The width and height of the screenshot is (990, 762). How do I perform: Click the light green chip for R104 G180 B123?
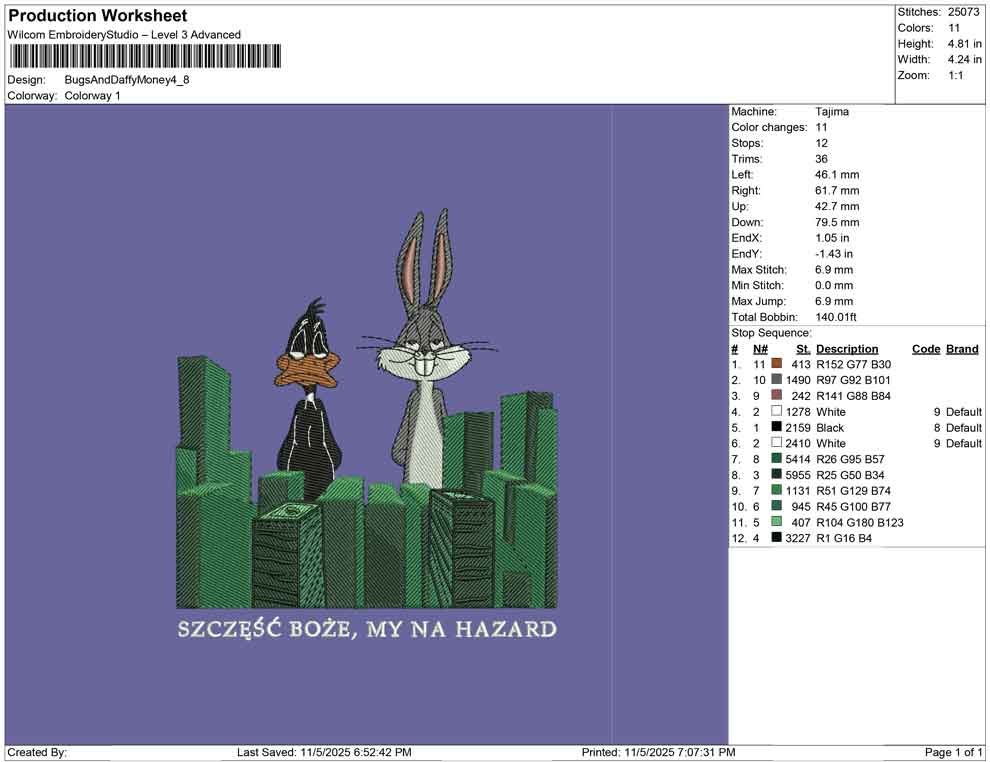[775, 521]
